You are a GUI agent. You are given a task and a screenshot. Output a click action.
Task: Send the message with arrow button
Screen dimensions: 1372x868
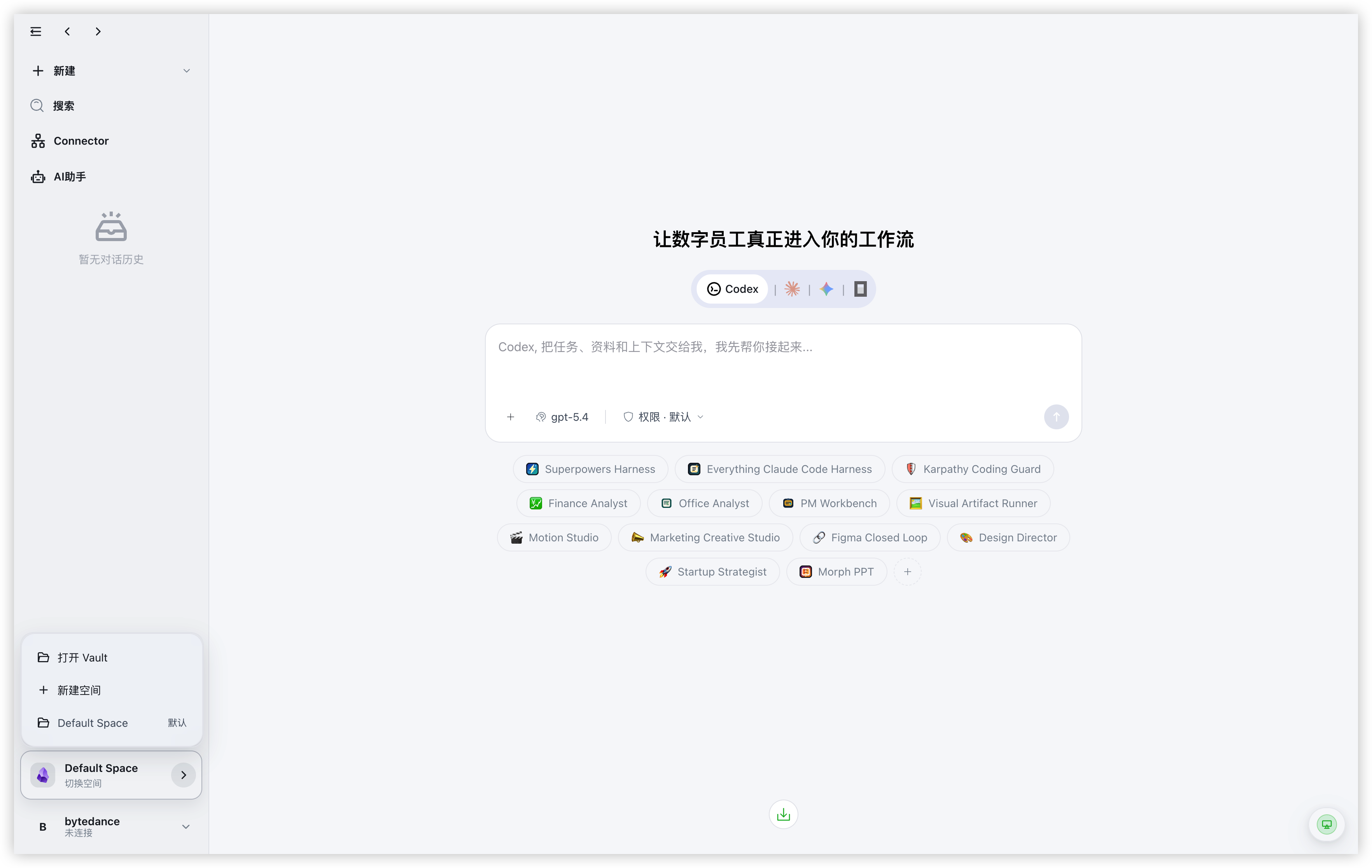pyautogui.click(x=1056, y=417)
